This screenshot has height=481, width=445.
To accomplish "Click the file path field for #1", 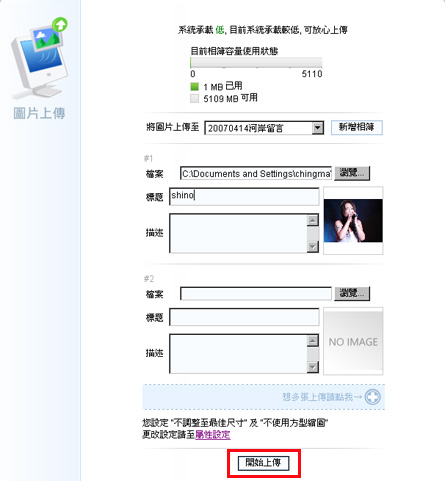I will click(256, 173).
